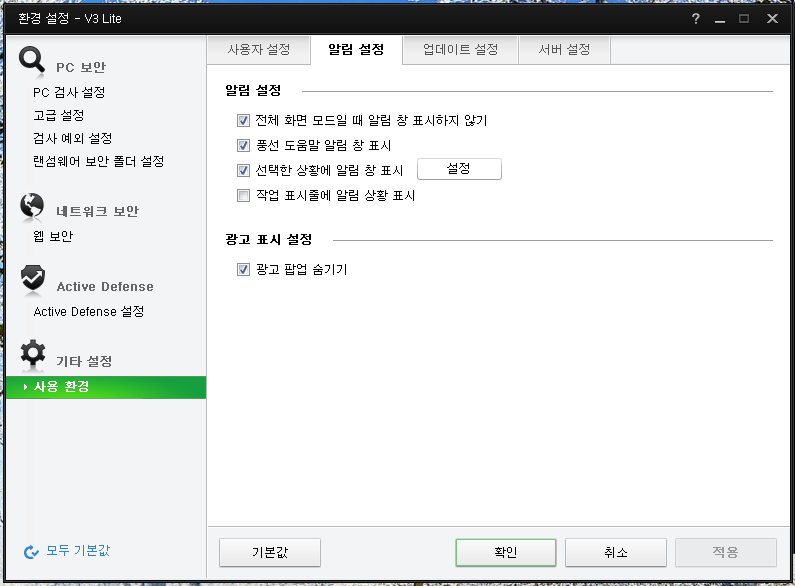Click the 기본값 button

point(270,552)
